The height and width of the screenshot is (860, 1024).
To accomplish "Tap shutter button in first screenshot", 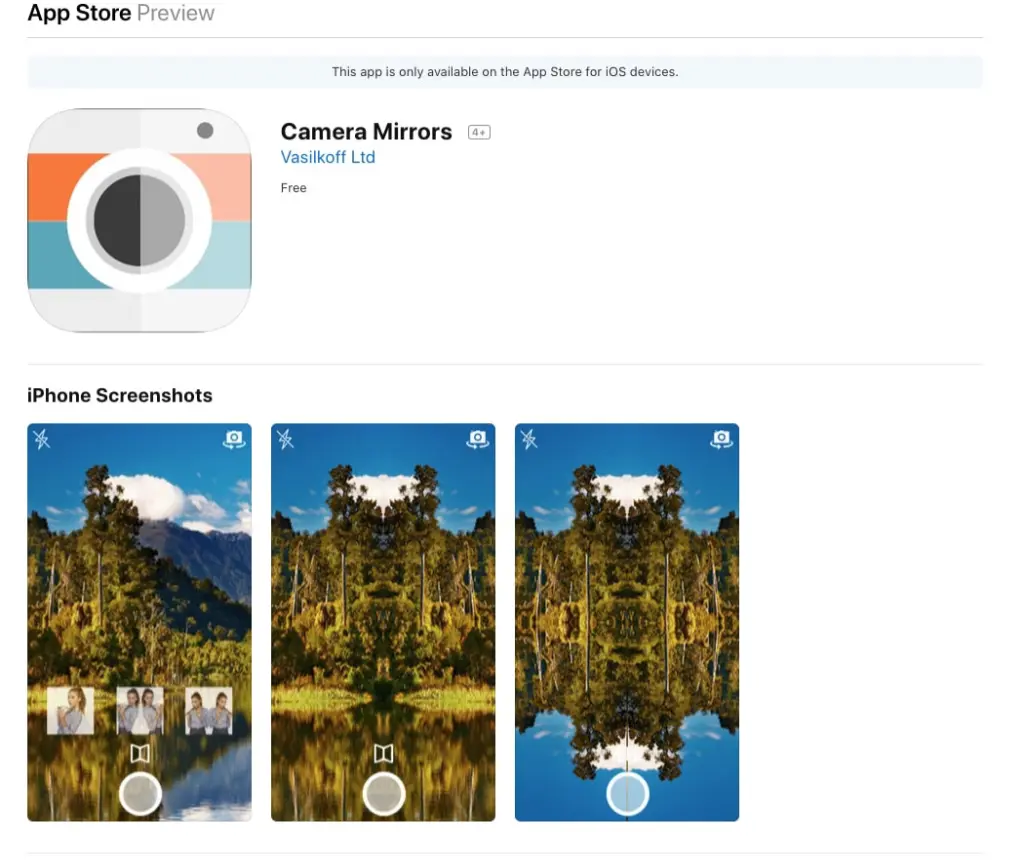I will pos(140,794).
